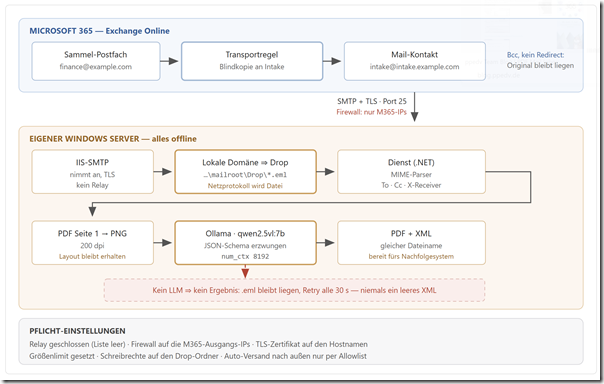Screen dimensions: 604x384
Task: Click the 'gleicher Dateiname' text
Action: pyautogui.click(x=411, y=245)
